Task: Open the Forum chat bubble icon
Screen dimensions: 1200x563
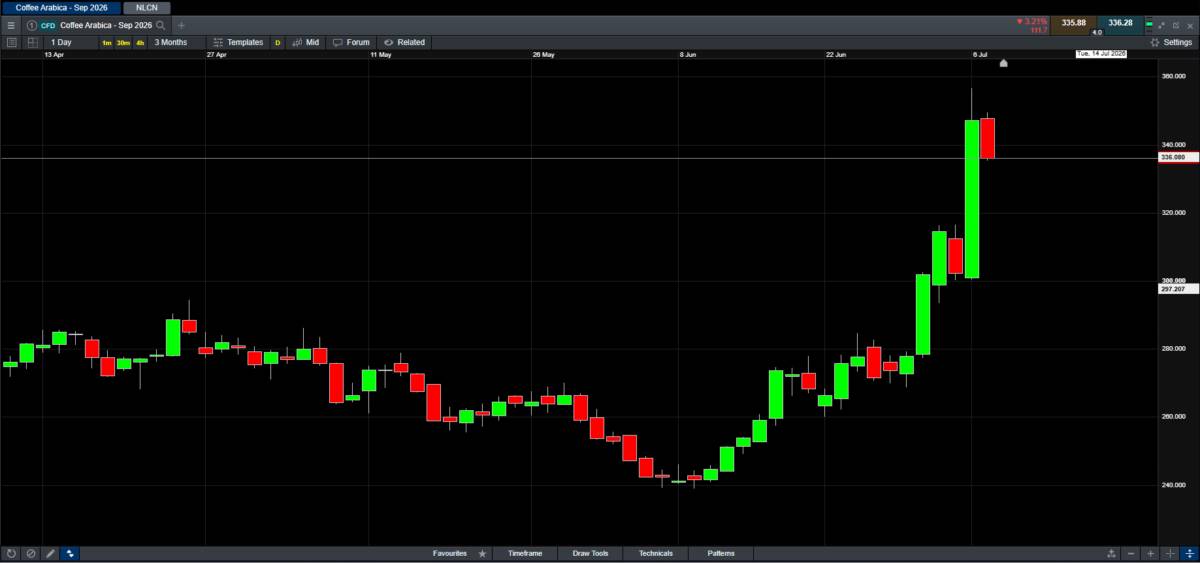Action: (338, 42)
